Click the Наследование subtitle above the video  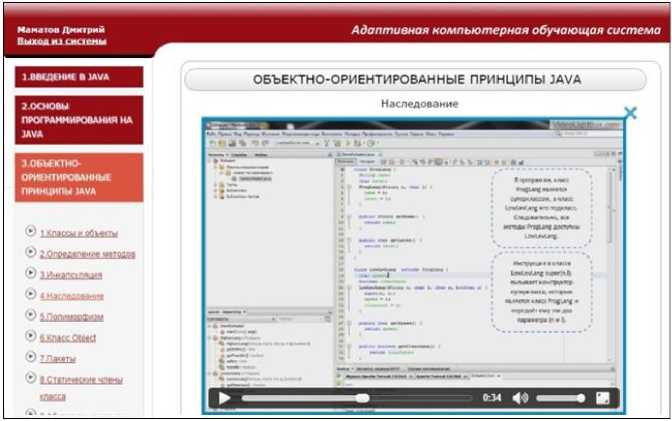(420, 104)
